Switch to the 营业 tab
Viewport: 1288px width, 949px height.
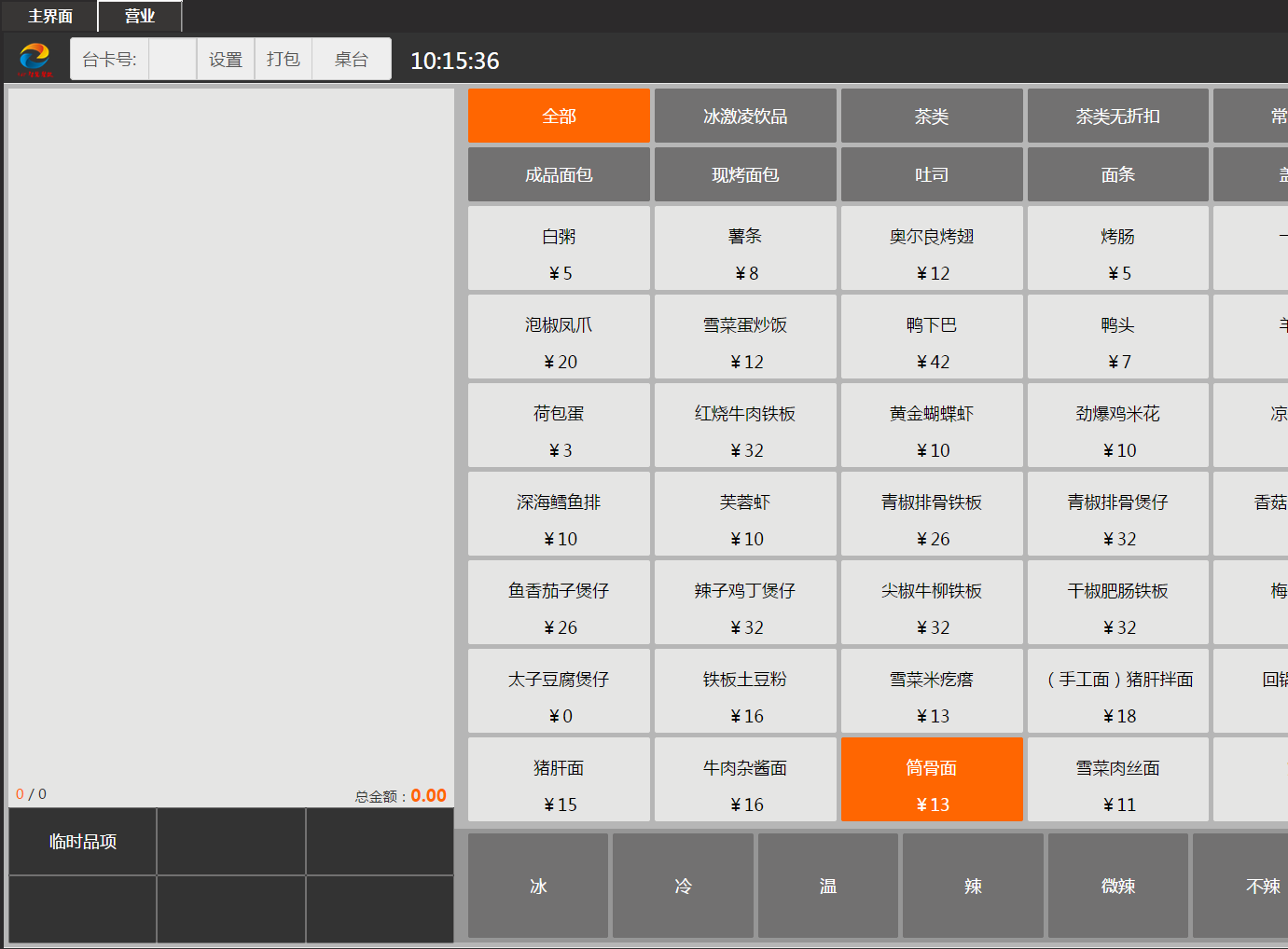click(140, 16)
